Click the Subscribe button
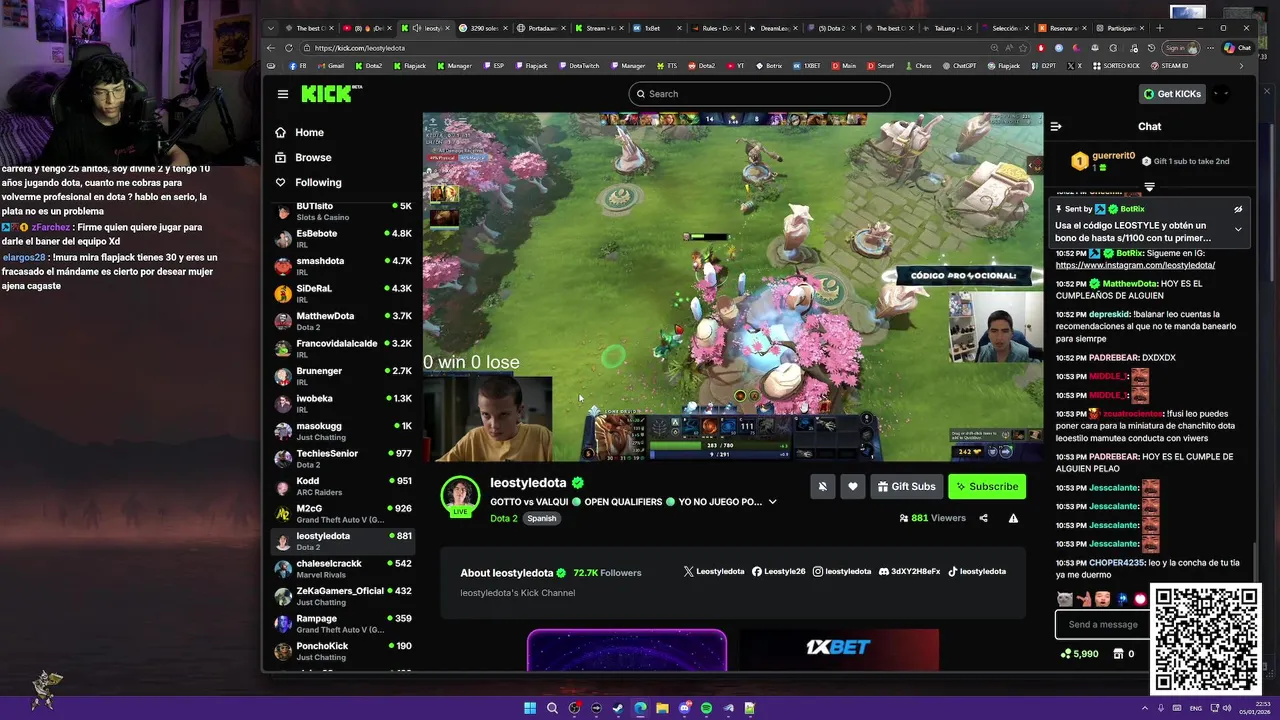This screenshot has height=720, width=1280. click(987, 487)
